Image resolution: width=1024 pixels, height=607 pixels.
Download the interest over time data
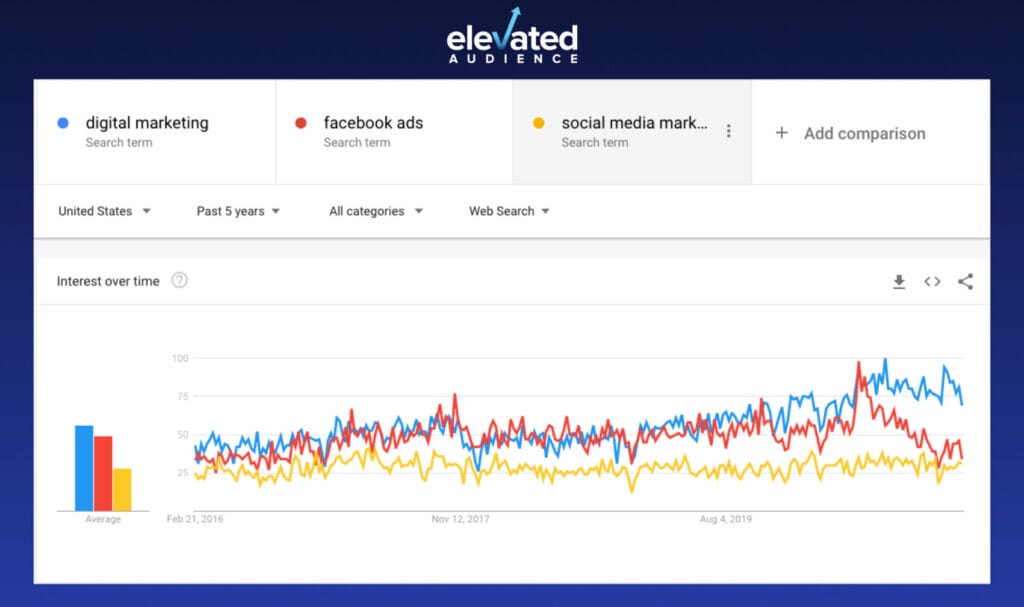click(x=899, y=282)
